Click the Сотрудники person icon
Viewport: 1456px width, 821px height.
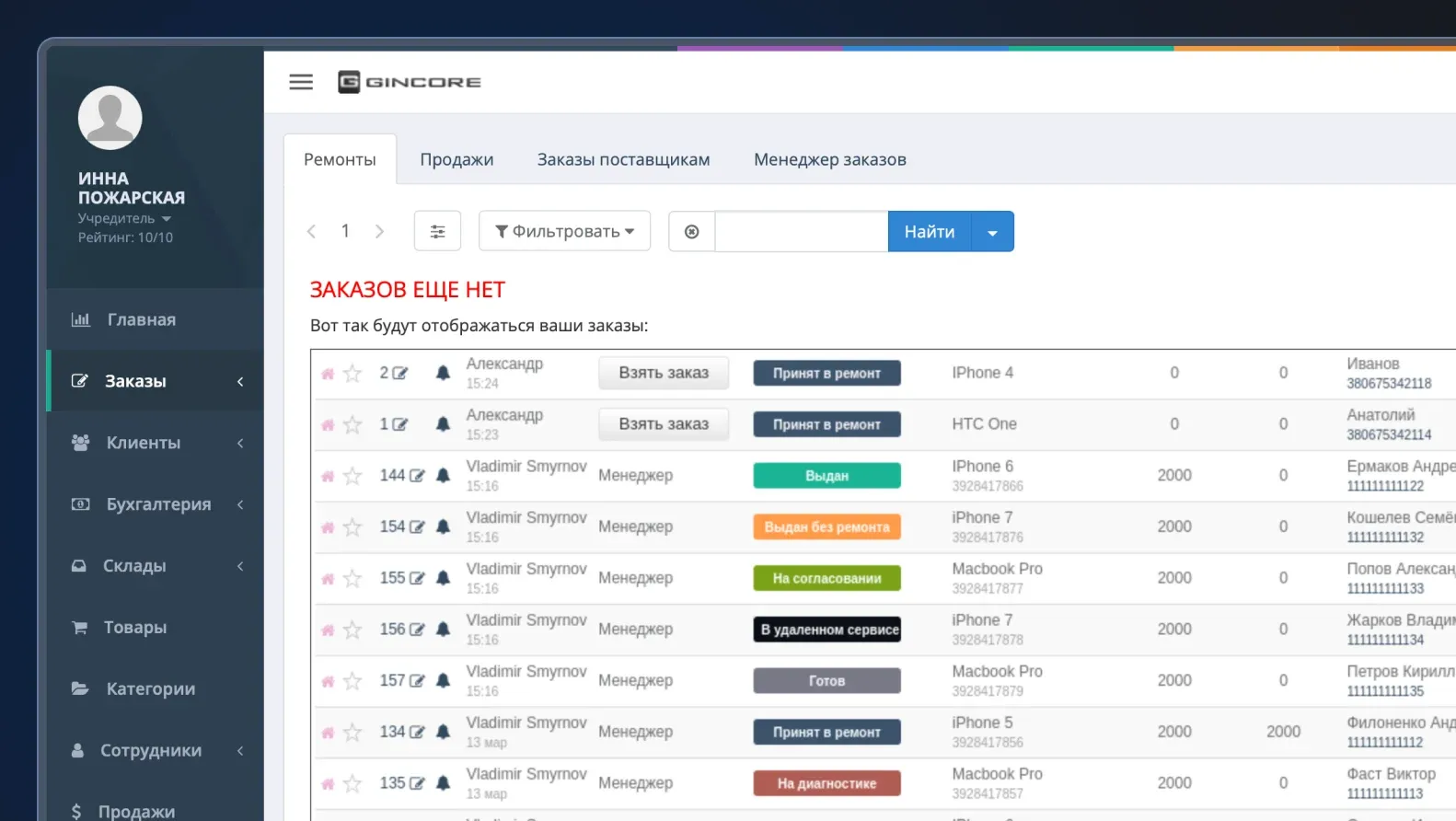tap(78, 750)
